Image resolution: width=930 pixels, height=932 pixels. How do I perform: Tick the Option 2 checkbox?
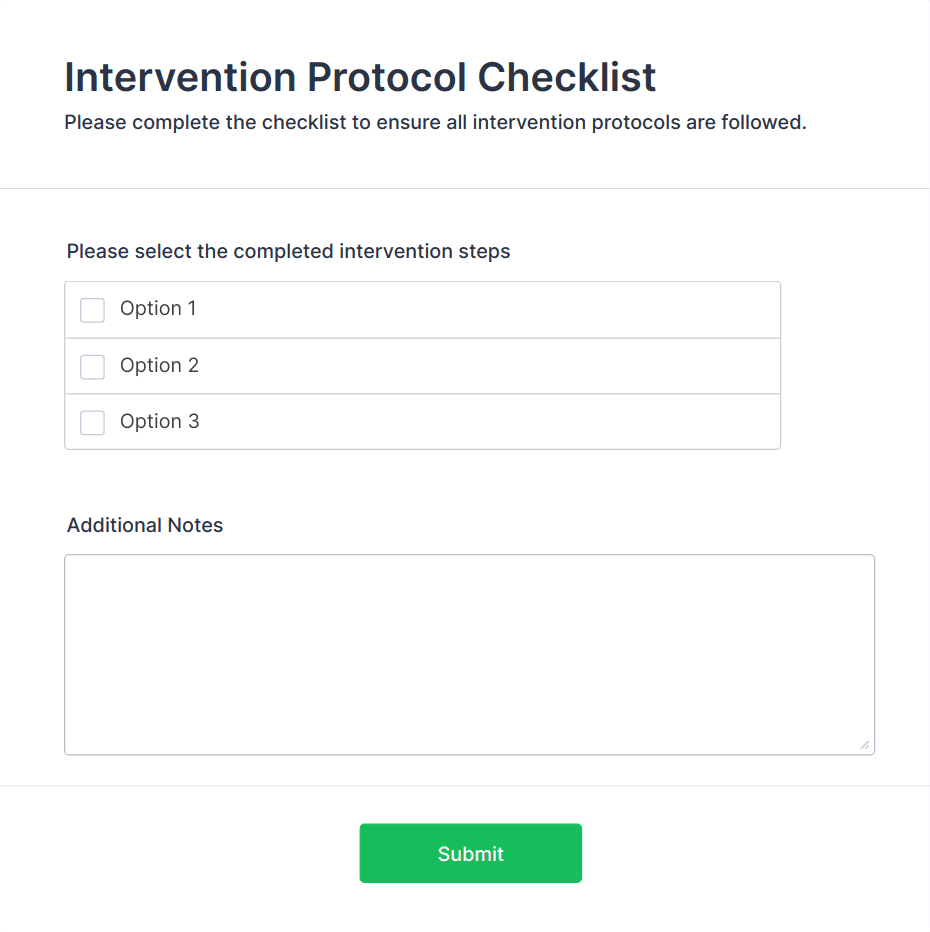pyautogui.click(x=92, y=367)
